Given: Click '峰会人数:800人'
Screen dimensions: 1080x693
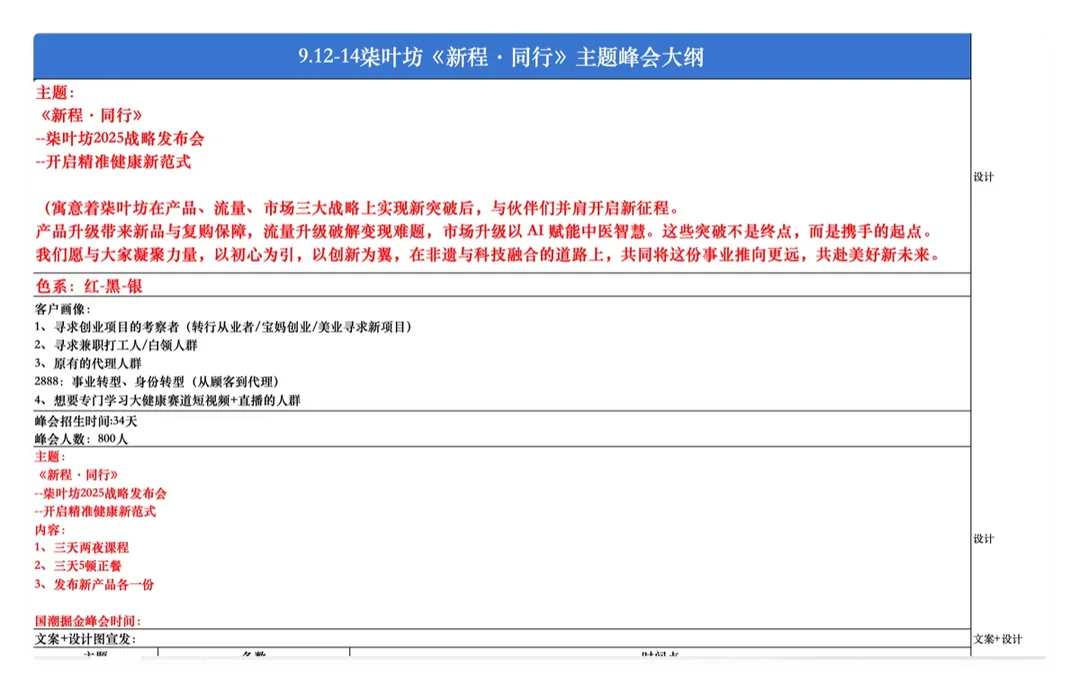Looking at the screenshot, I should pyautogui.click(x=81, y=439).
